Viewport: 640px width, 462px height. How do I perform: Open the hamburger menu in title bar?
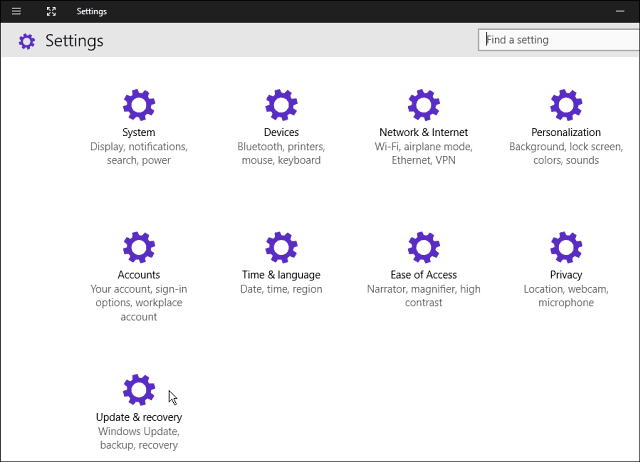16,11
